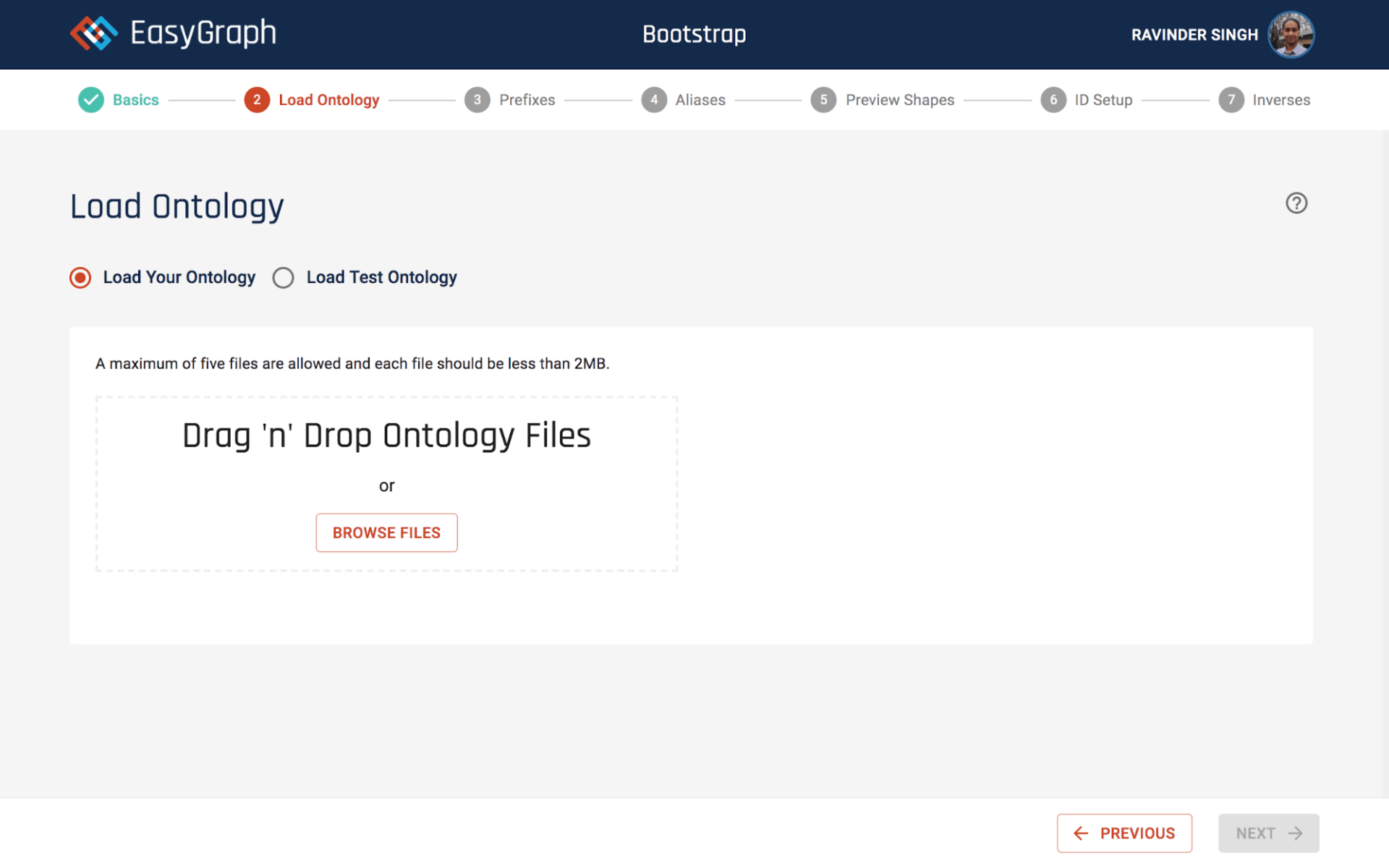
Task: Click the Drag 'n' Drop Ontology Files zone
Action: pyautogui.click(x=386, y=436)
